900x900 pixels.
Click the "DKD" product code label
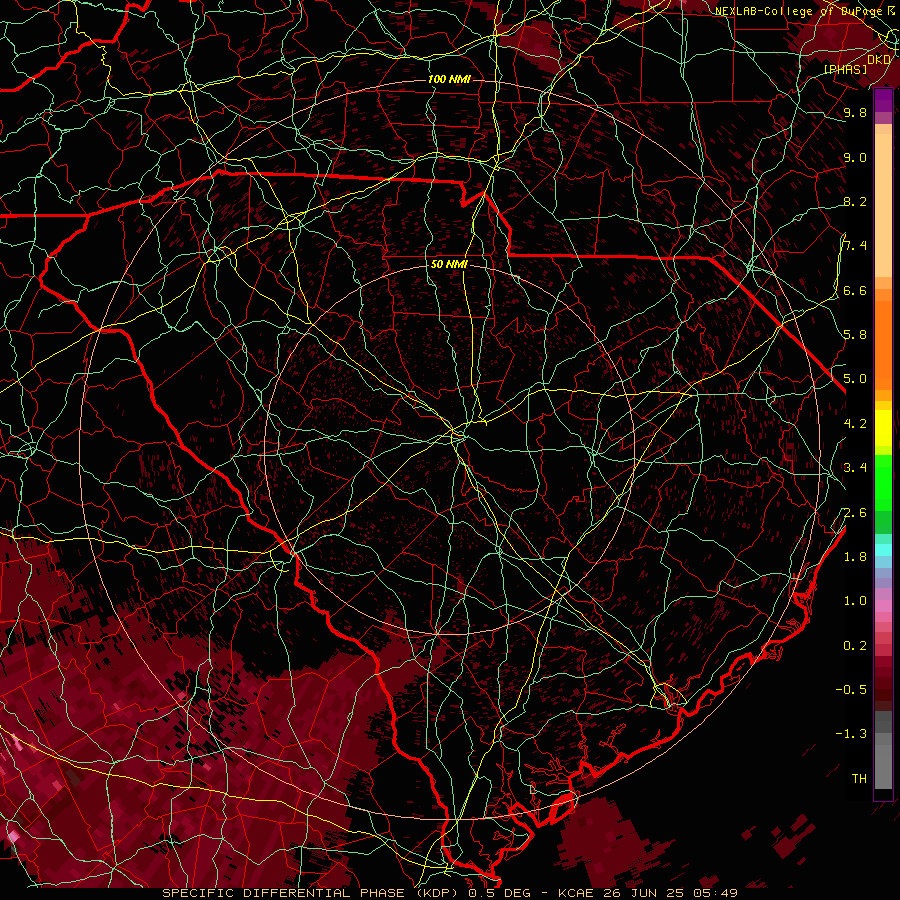(x=879, y=60)
